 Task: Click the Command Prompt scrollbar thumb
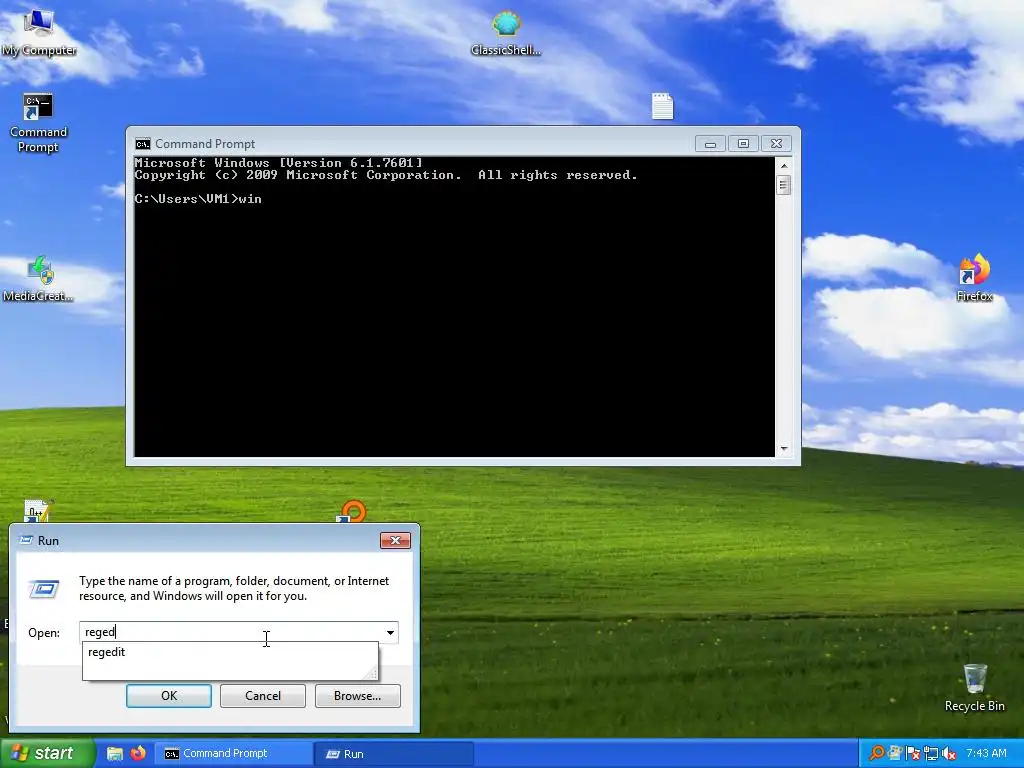[784, 185]
